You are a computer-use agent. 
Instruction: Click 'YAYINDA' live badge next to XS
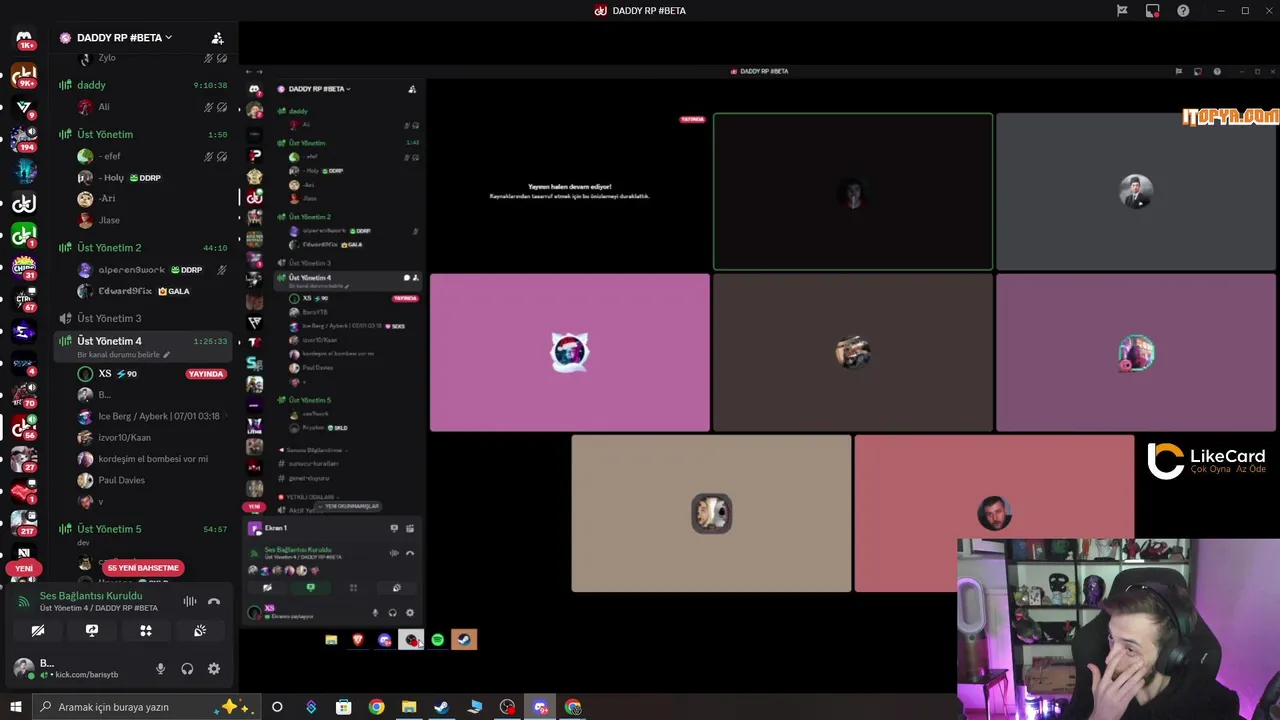point(206,374)
